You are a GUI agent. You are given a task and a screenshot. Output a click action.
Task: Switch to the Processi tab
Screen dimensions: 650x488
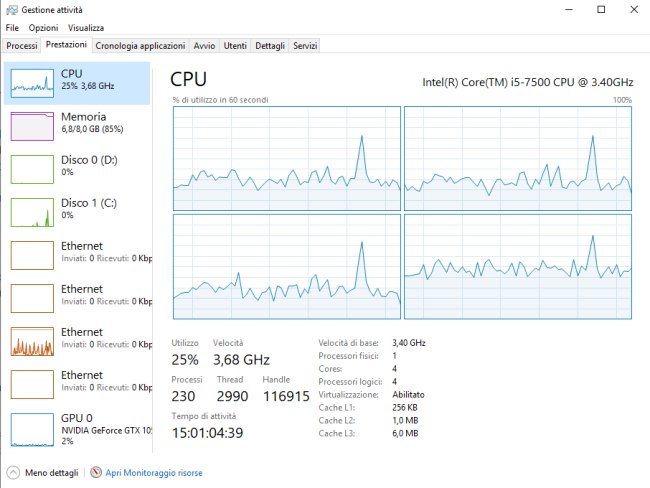pos(22,46)
